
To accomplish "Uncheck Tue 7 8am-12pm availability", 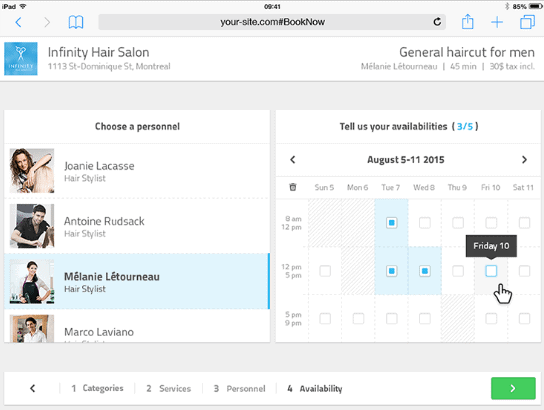I will click(x=391, y=223).
